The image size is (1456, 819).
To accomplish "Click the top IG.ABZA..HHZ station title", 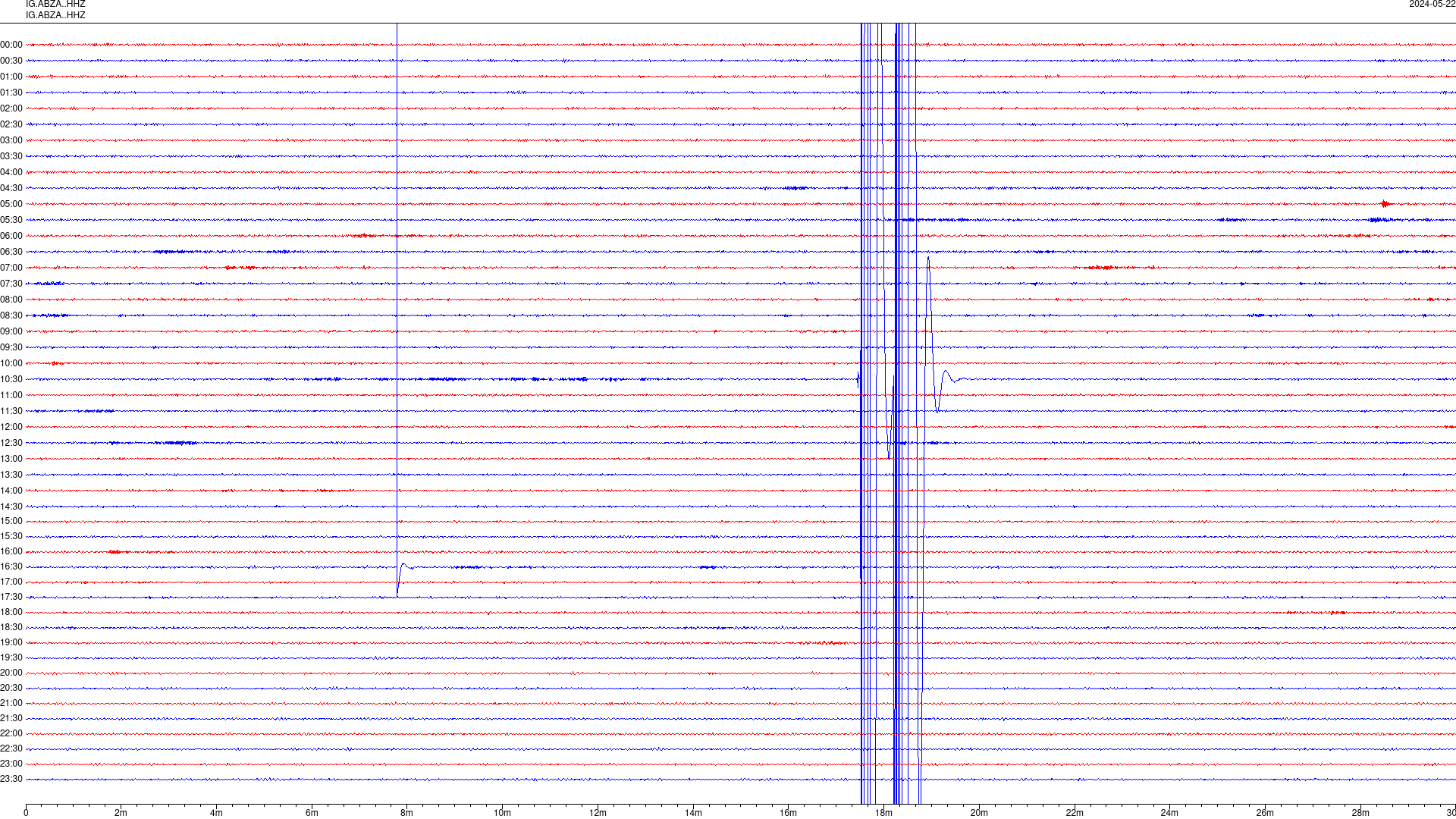I will click(55, 4).
